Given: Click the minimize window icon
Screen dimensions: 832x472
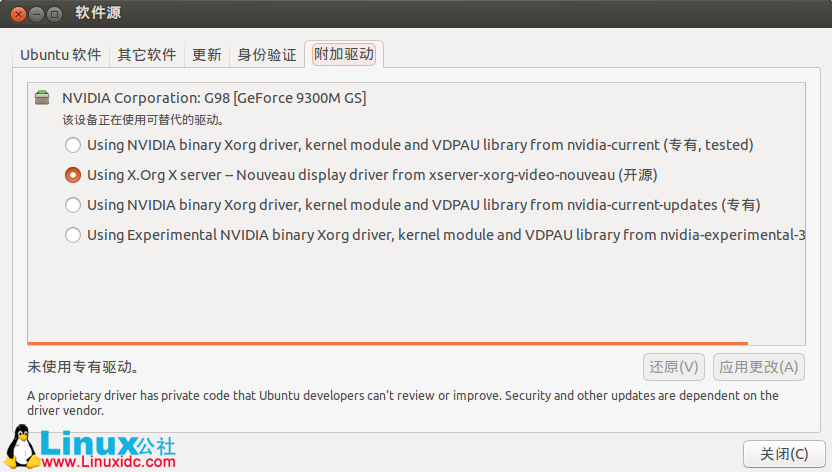Looking at the screenshot, I should tap(36, 14).
